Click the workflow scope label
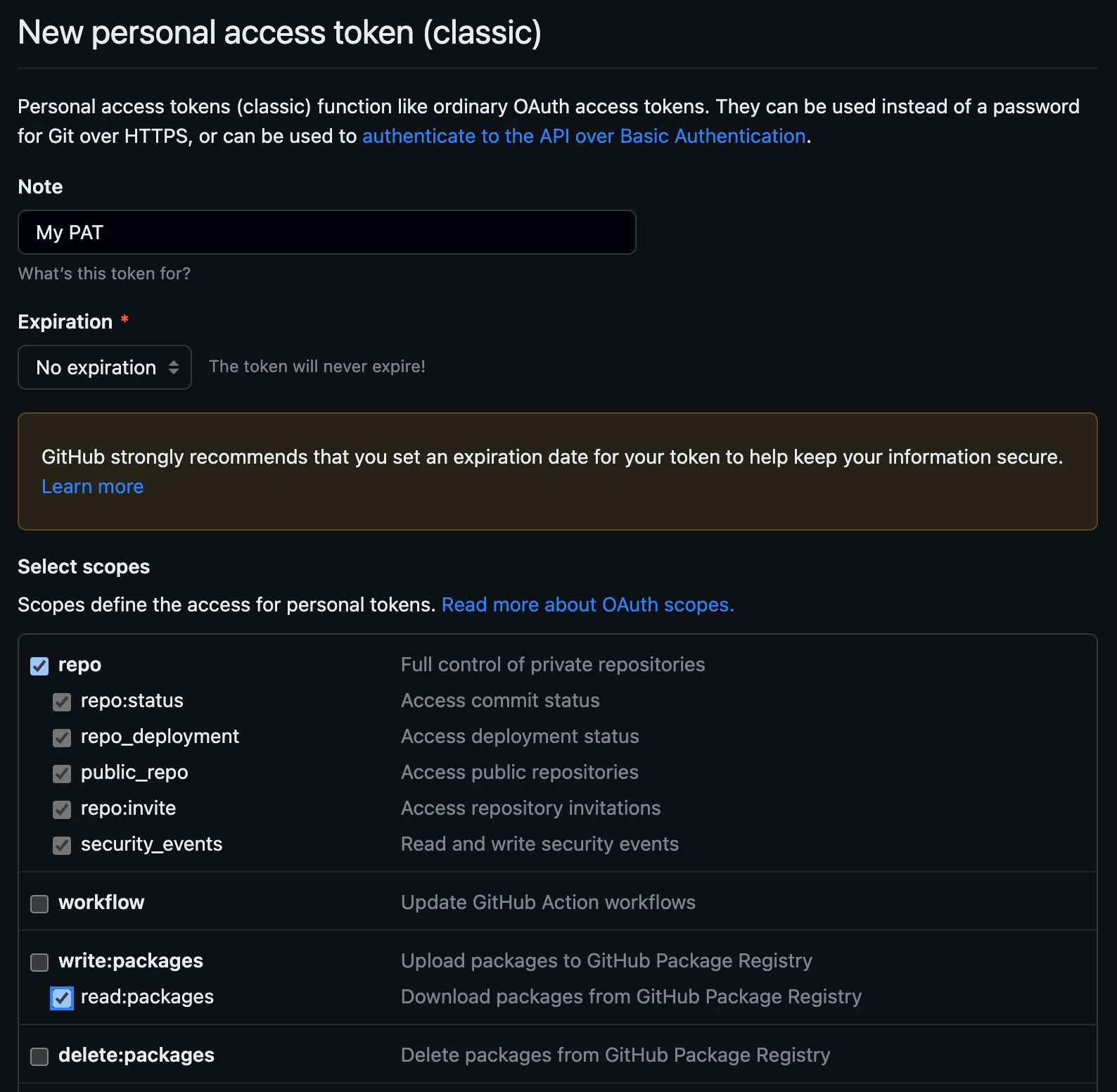Image resolution: width=1117 pixels, height=1092 pixels. [x=101, y=902]
